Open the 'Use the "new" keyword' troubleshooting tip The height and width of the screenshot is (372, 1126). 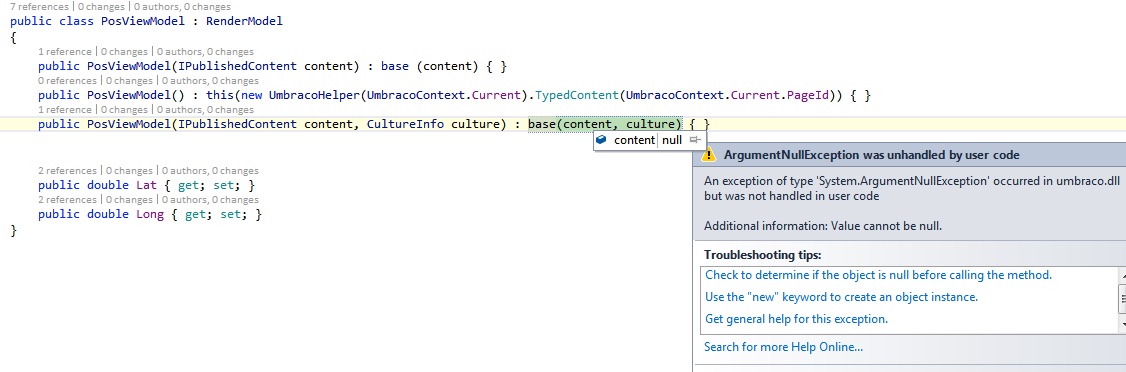point(842,297)
